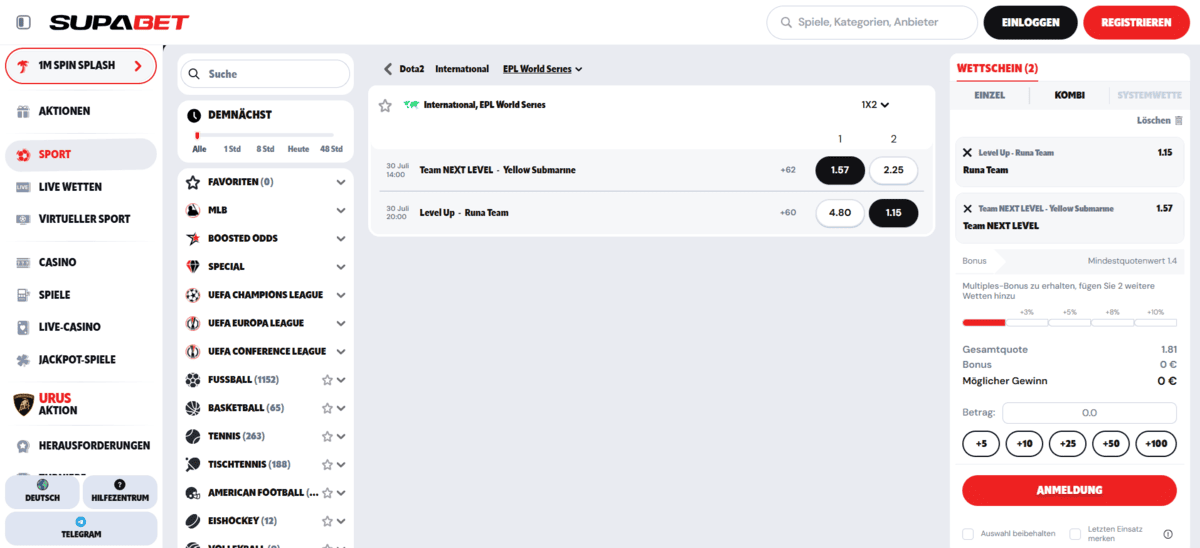Favorite the Fussball category star
The height and width of the screenshot is (548, 1200).
tap(327, 380)
